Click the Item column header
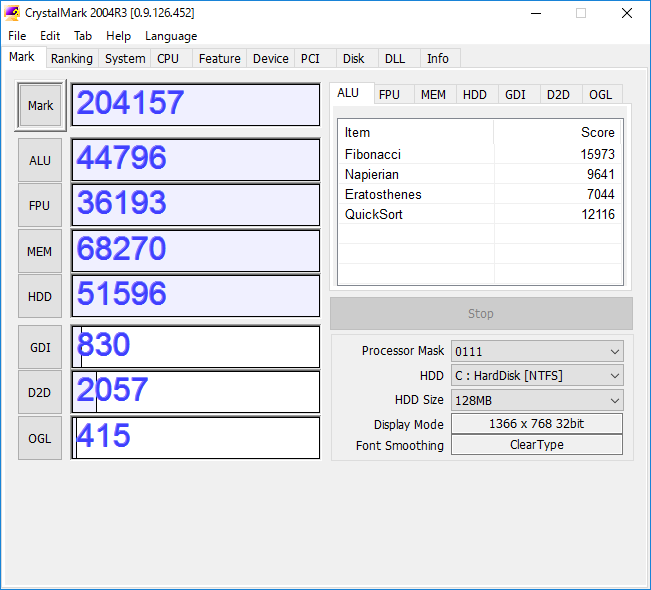Image resolution: width=651 pixels, height=590 pixels. [416, 132]
